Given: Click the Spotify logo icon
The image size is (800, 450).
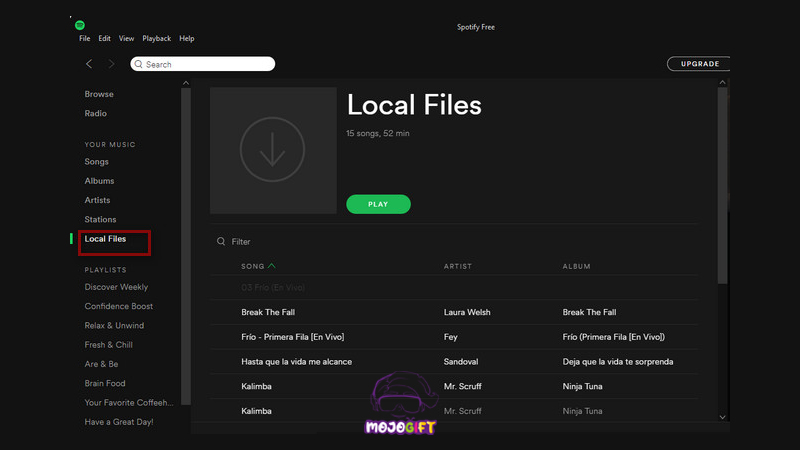Looking at the screenshot, I should pyautogui.click(x=80, y=25).
